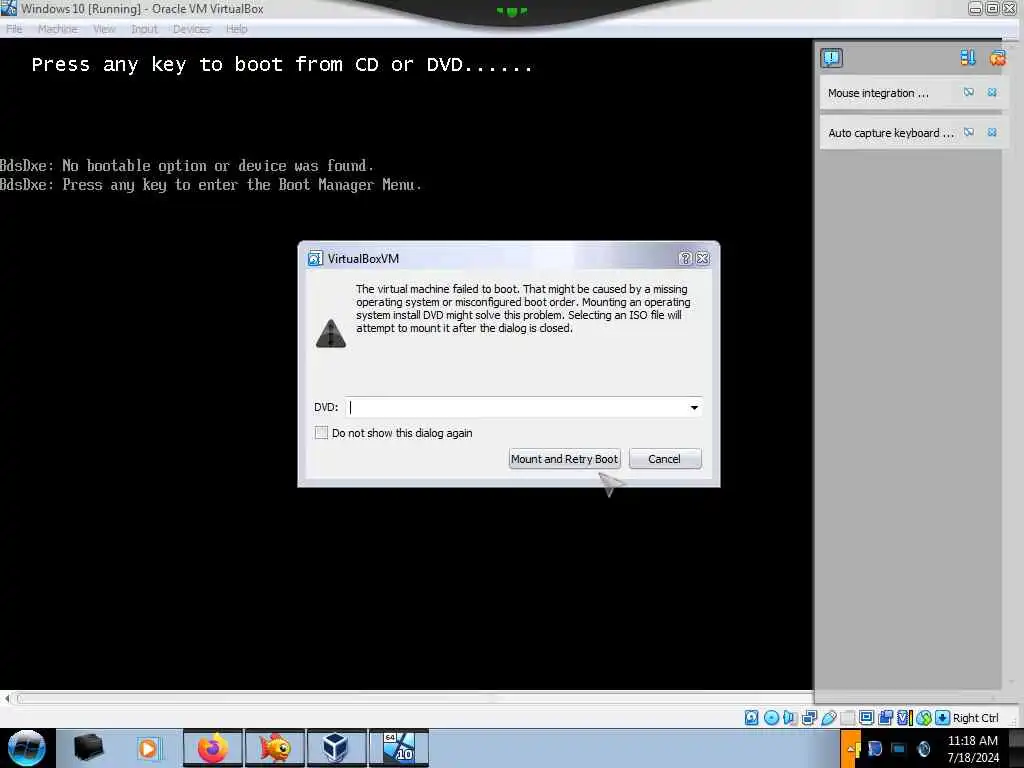Switch to Windows 10 VM taskbar icon
The width and height of the screenshot is (1024, 768).
tap(398, 748)
